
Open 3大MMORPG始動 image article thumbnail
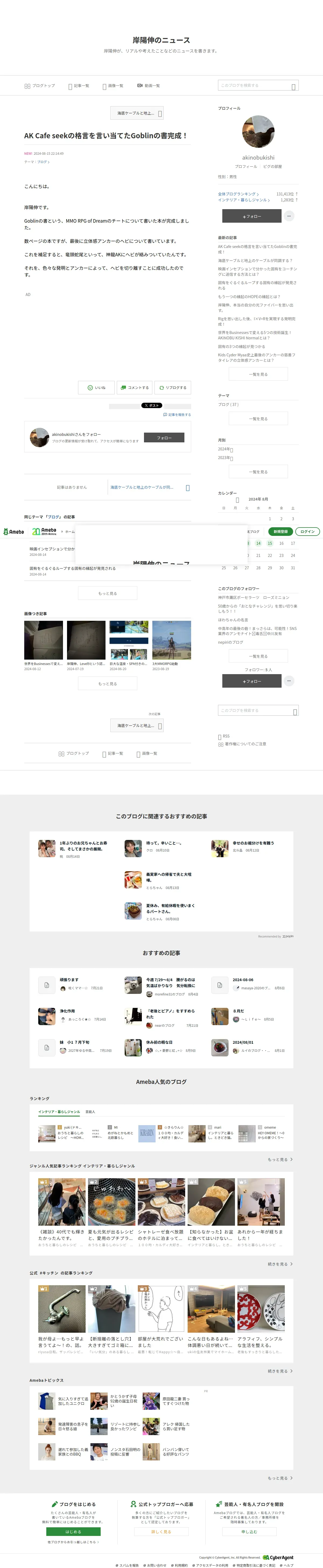[171, 640]
